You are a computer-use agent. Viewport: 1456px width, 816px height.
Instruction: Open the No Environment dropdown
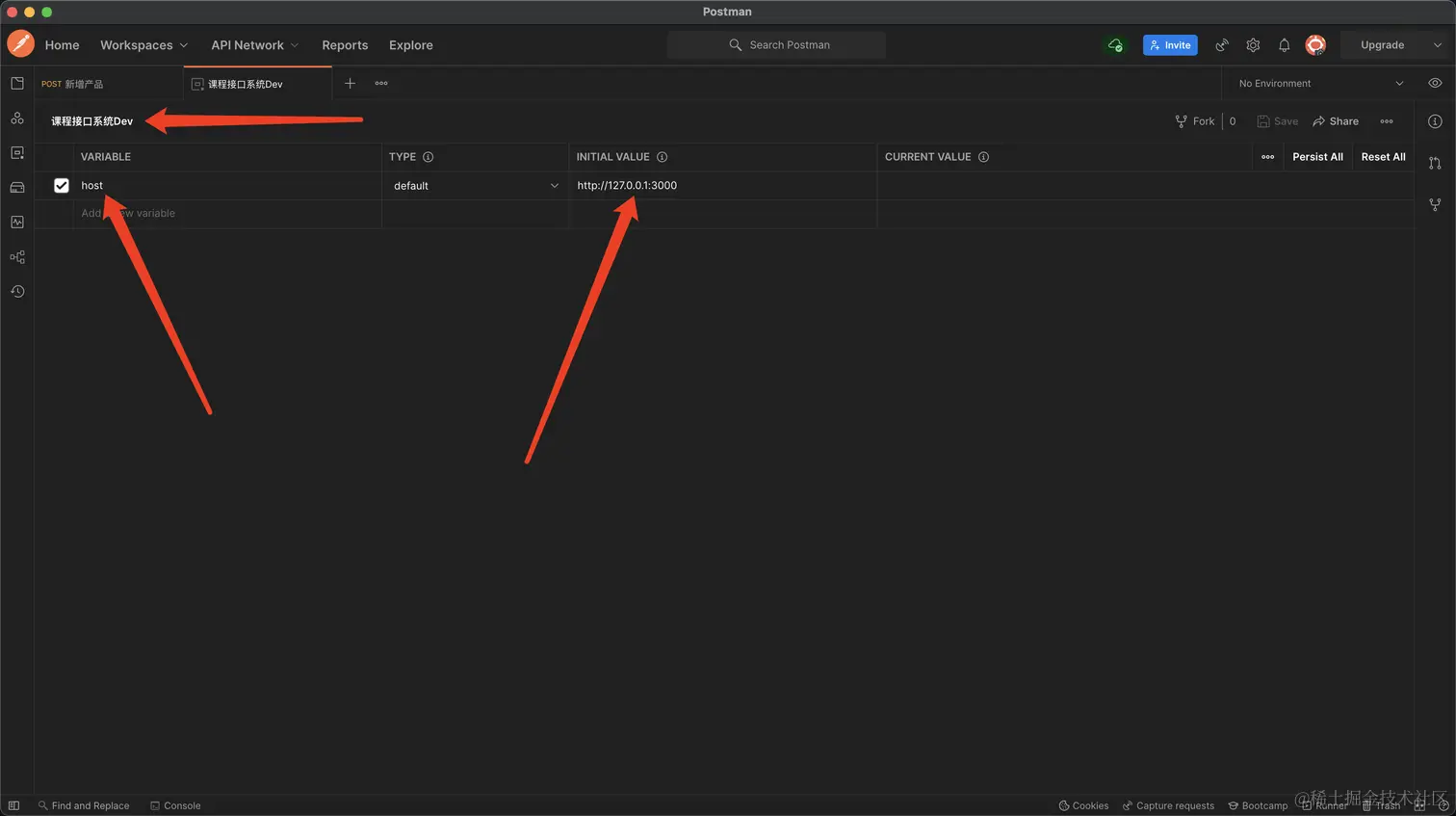click(x=1320, y=84)
